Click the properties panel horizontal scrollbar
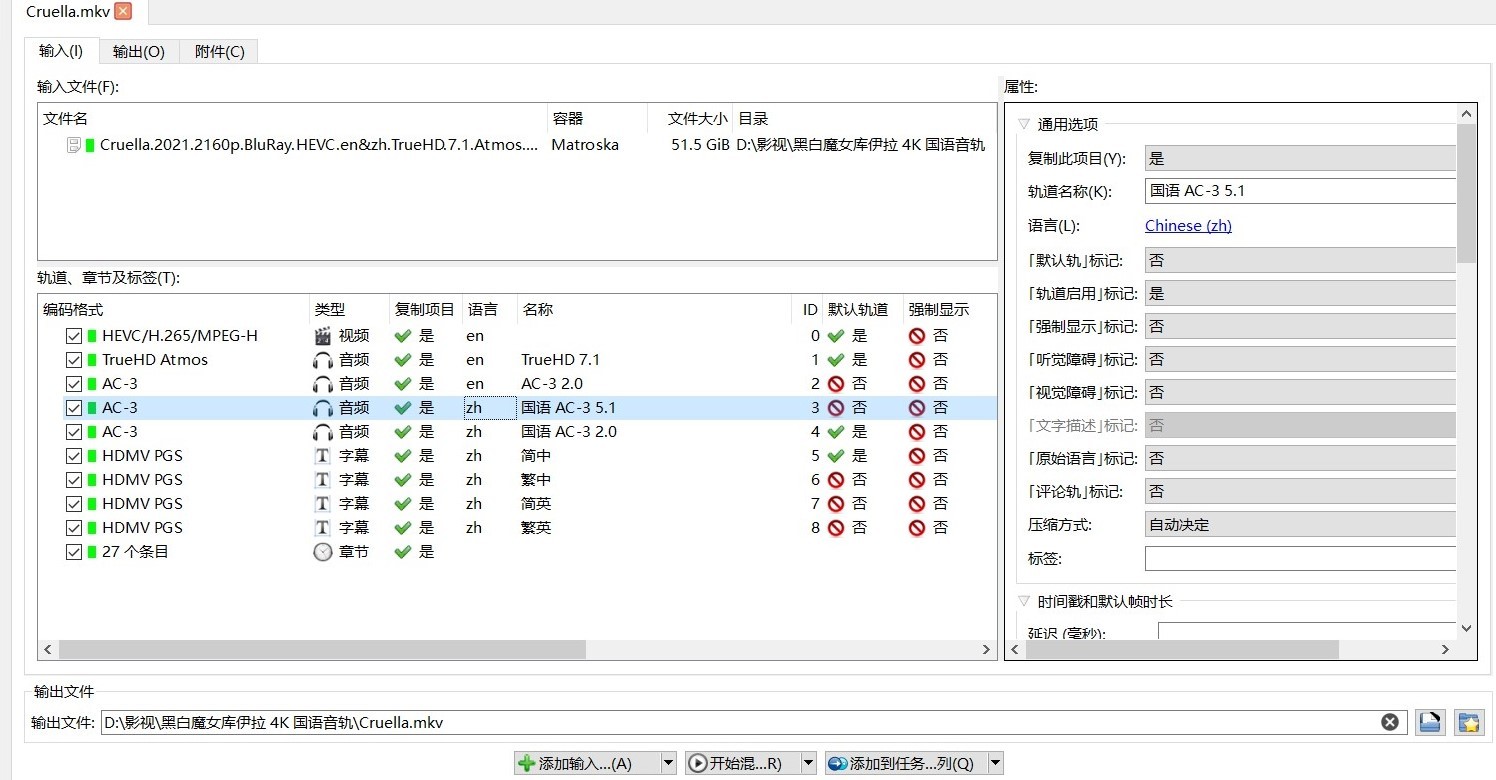 click(1182, 650)
